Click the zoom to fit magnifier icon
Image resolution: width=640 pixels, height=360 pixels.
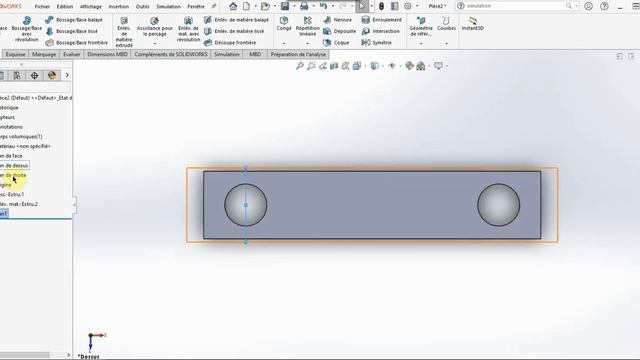300,66
